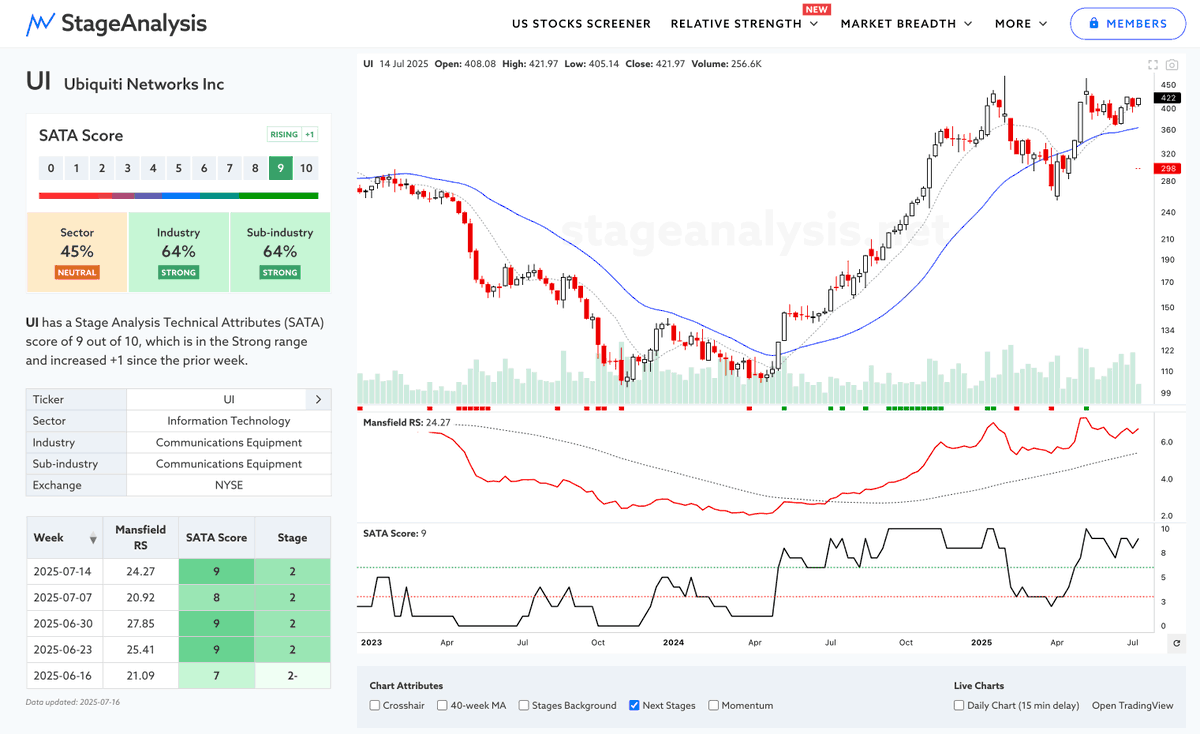Image resolution: width=1200 pixels, height=734 pixels.
Task: Click SATA Score 7 cell
Action: pyautogui.click(x=216, y=676)
